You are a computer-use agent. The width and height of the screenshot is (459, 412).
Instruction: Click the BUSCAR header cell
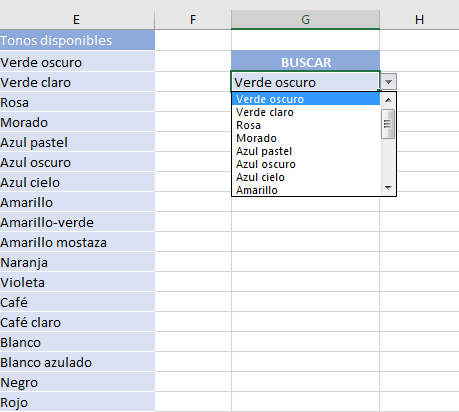click(306, 61)
